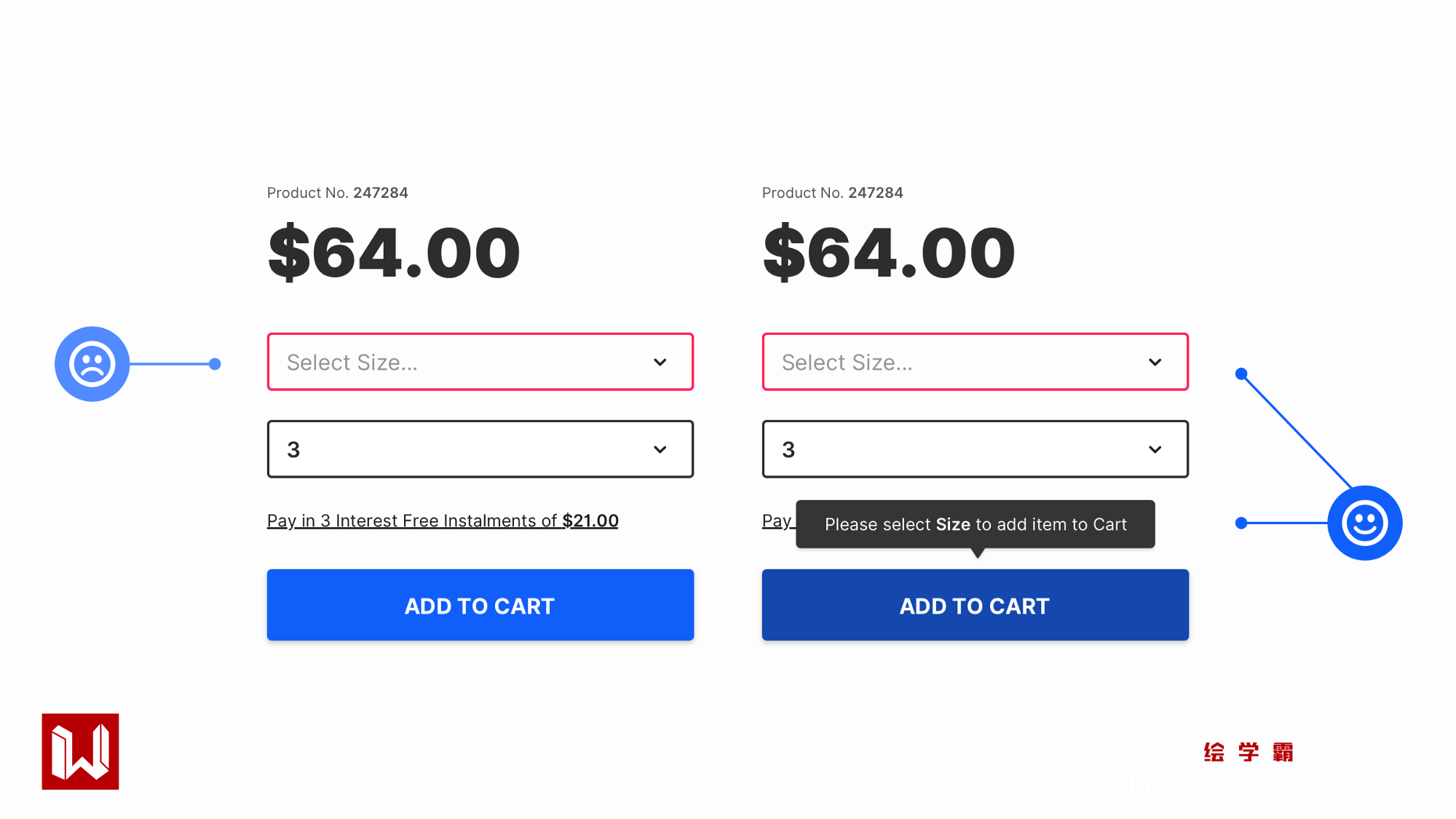Click the right Product No. 247284 label
Screen dimensions: 1456x819
click(832, 193)
